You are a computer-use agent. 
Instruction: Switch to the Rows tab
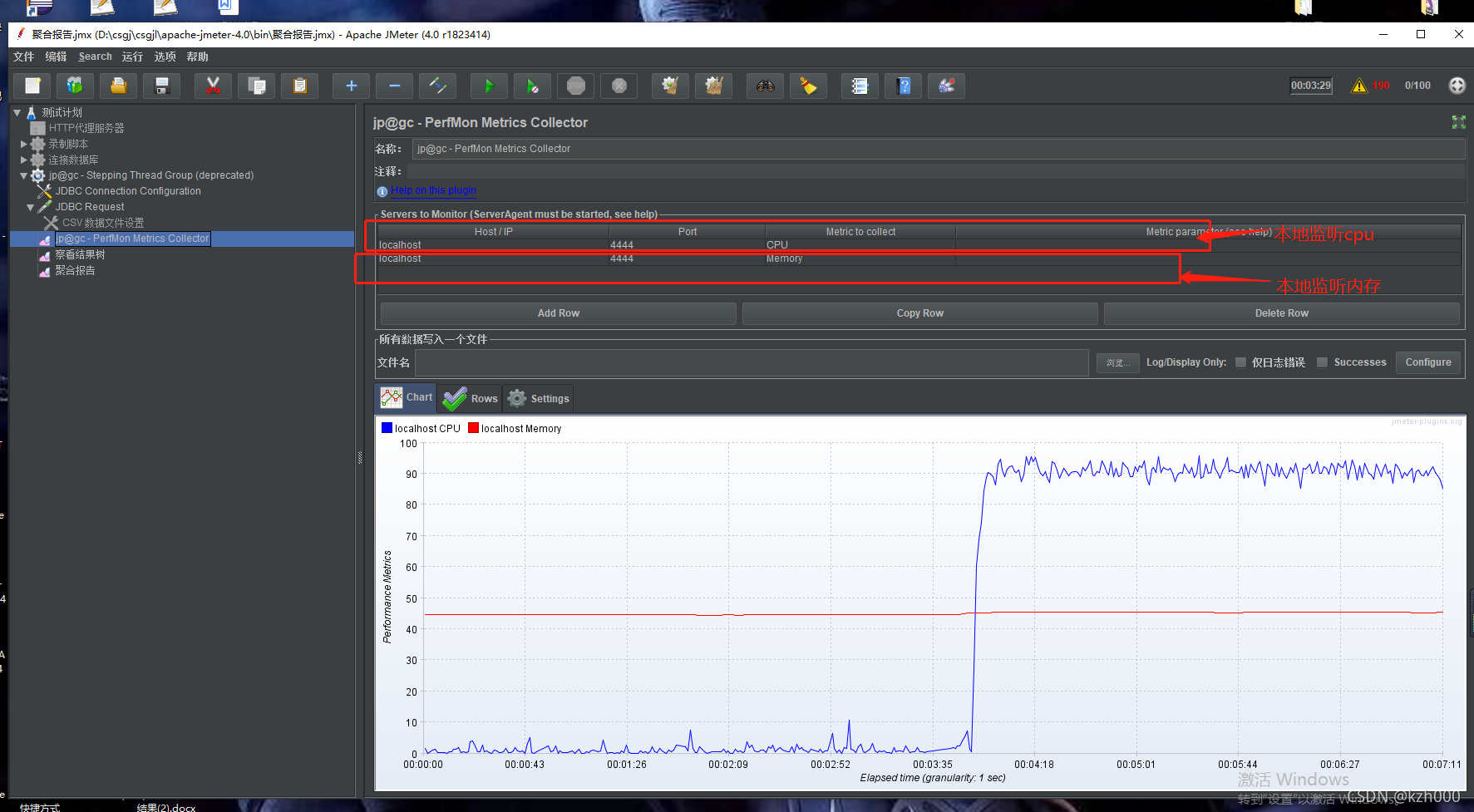tap(470, 398)
